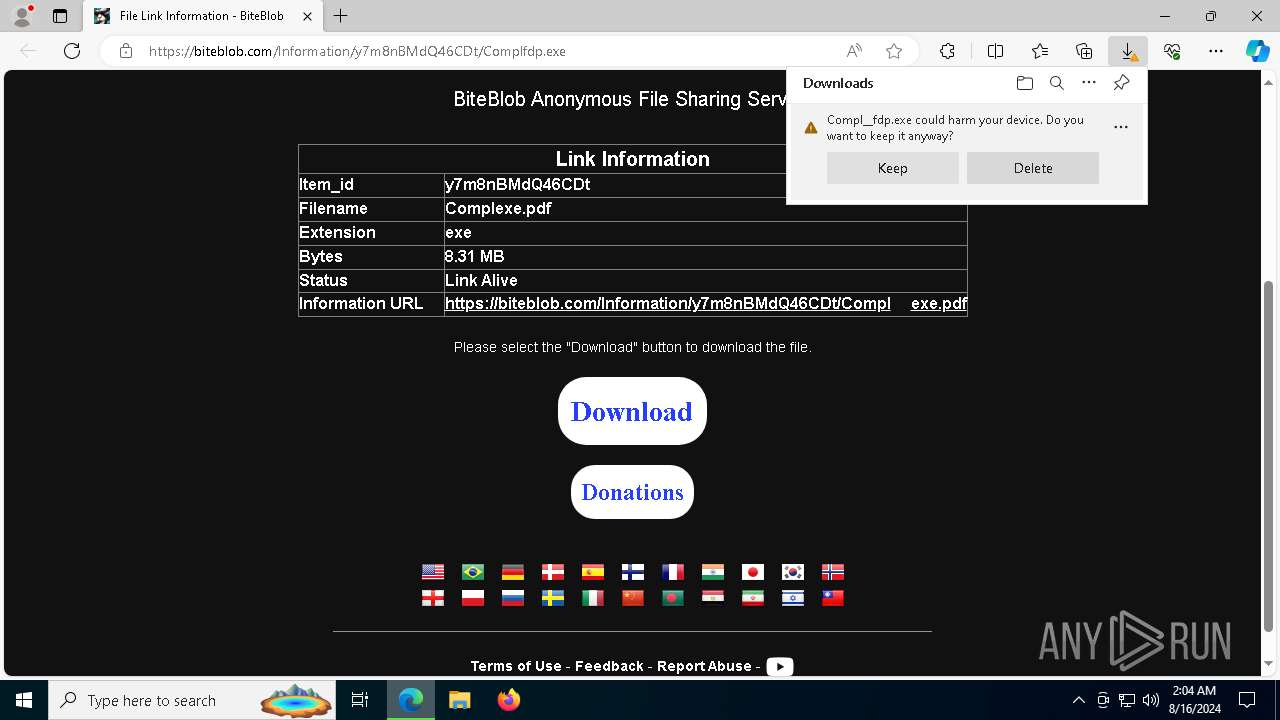Viewport: 1280px width, 720px height.
Task: View site information lock icon
Action: [126, 51]
